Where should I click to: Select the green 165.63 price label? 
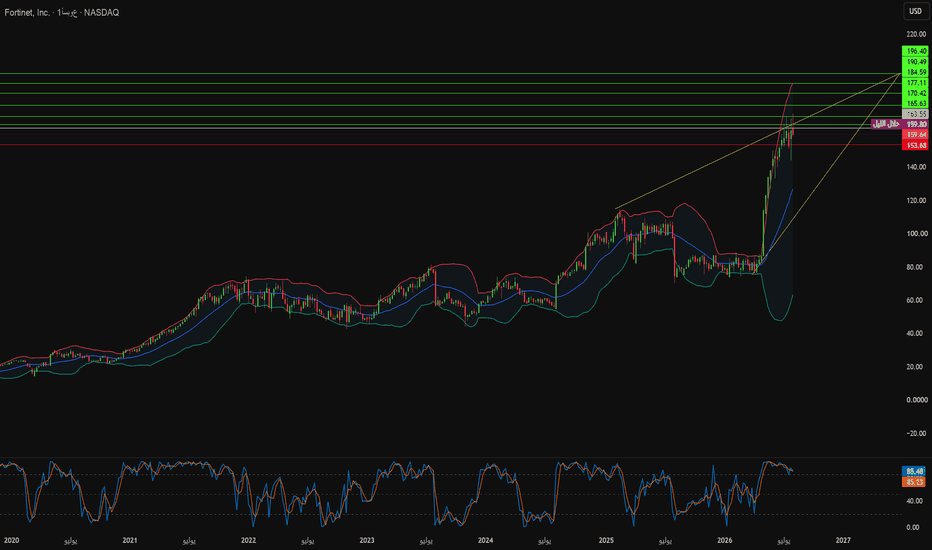pos(915,103)
